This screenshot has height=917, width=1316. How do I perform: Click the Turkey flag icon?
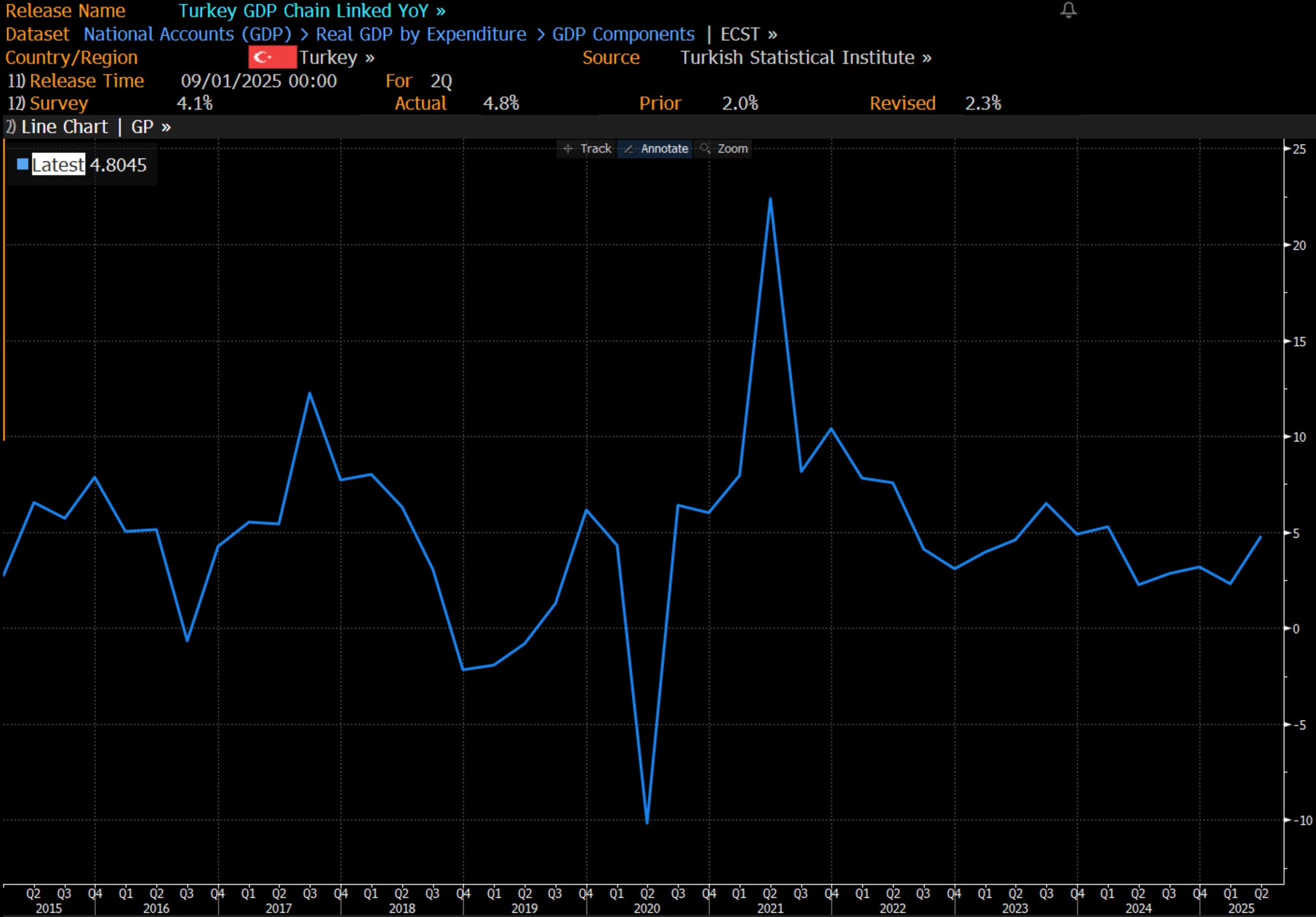point(272,57)
